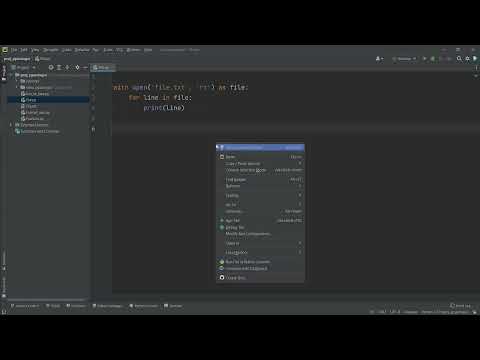Select the highlighted file in the project tree
Viewport: 480px width, 360px height.
[x=48, y=100]
